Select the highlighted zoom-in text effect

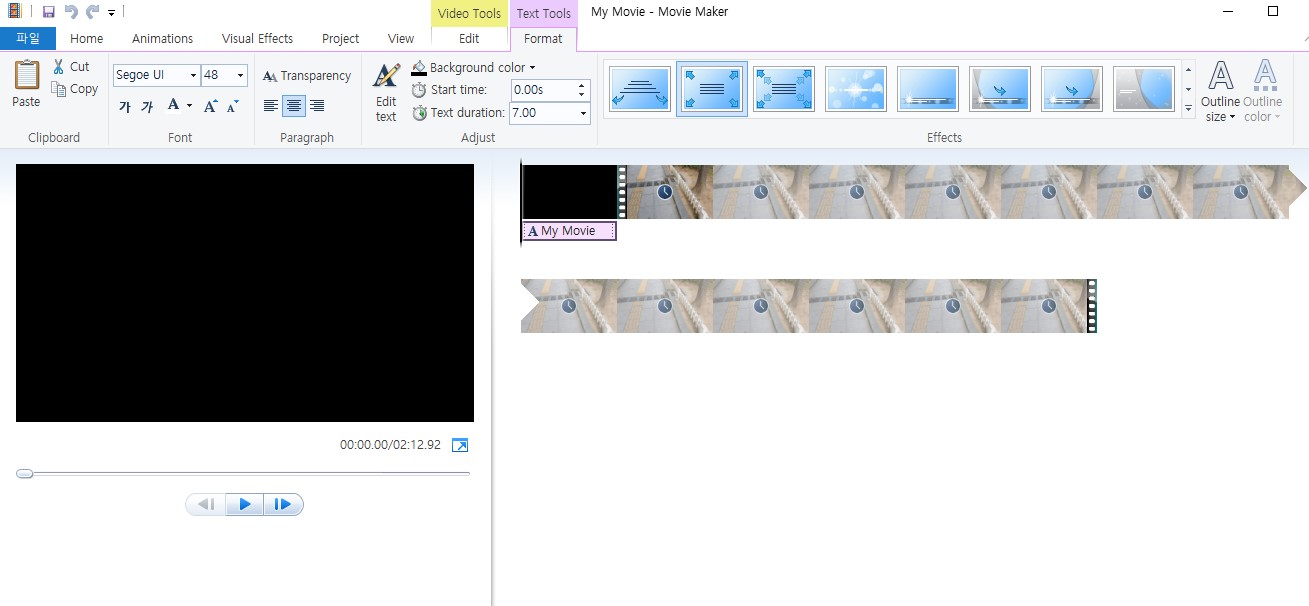pos(711,89)
